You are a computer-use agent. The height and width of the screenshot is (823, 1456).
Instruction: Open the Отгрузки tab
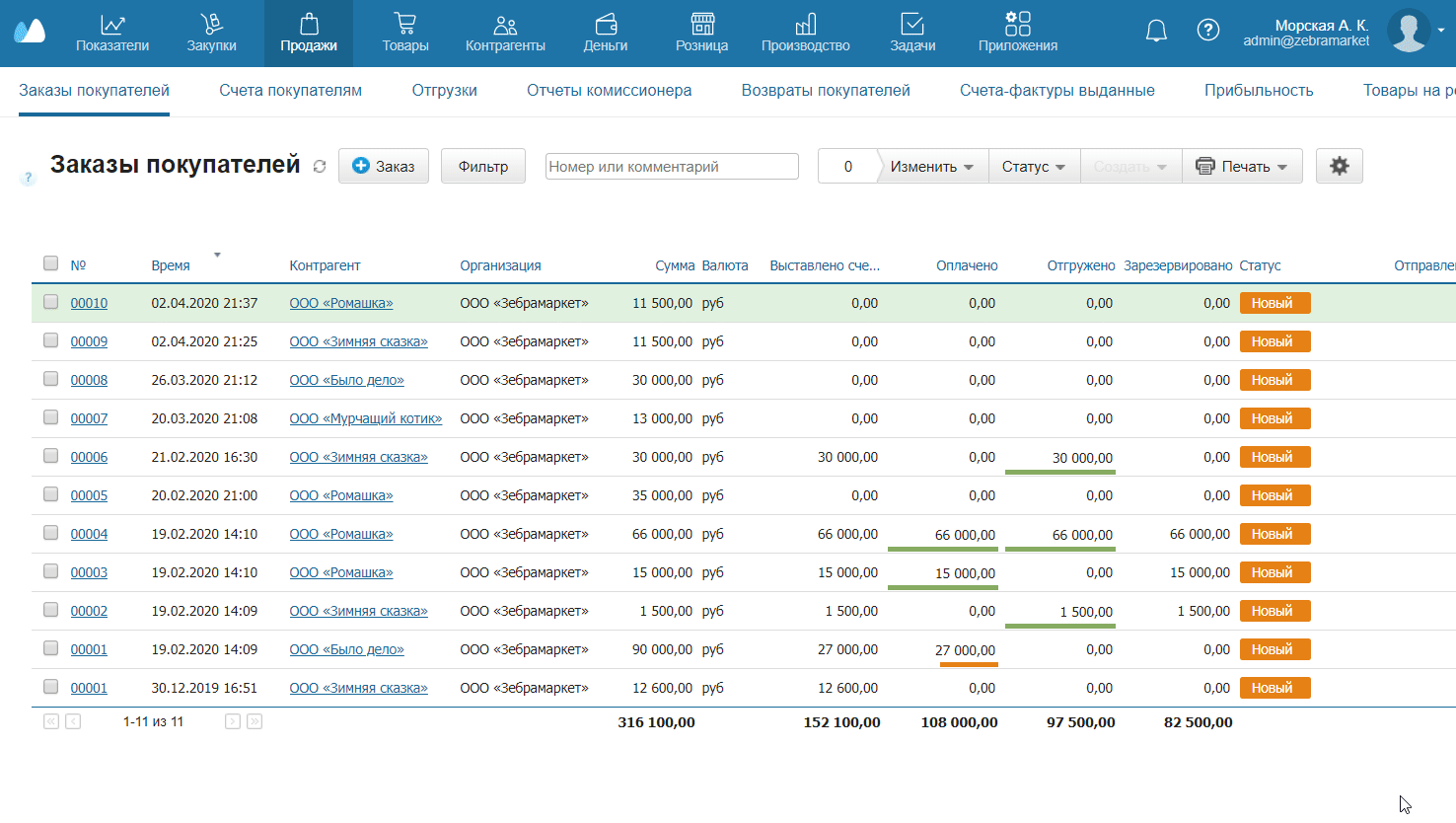(444, 91)
